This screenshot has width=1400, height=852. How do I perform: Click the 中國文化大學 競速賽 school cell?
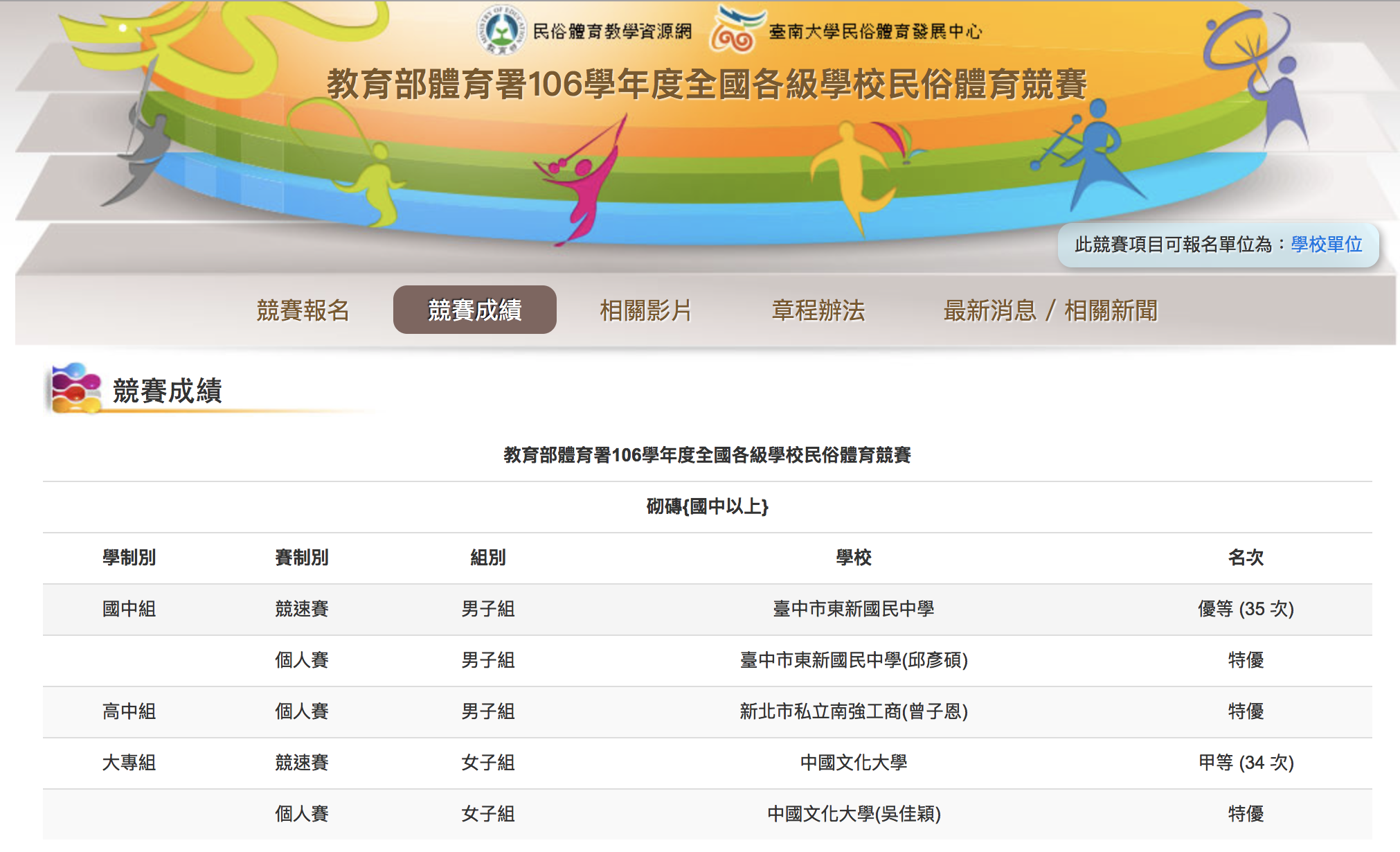coord(853,763)
